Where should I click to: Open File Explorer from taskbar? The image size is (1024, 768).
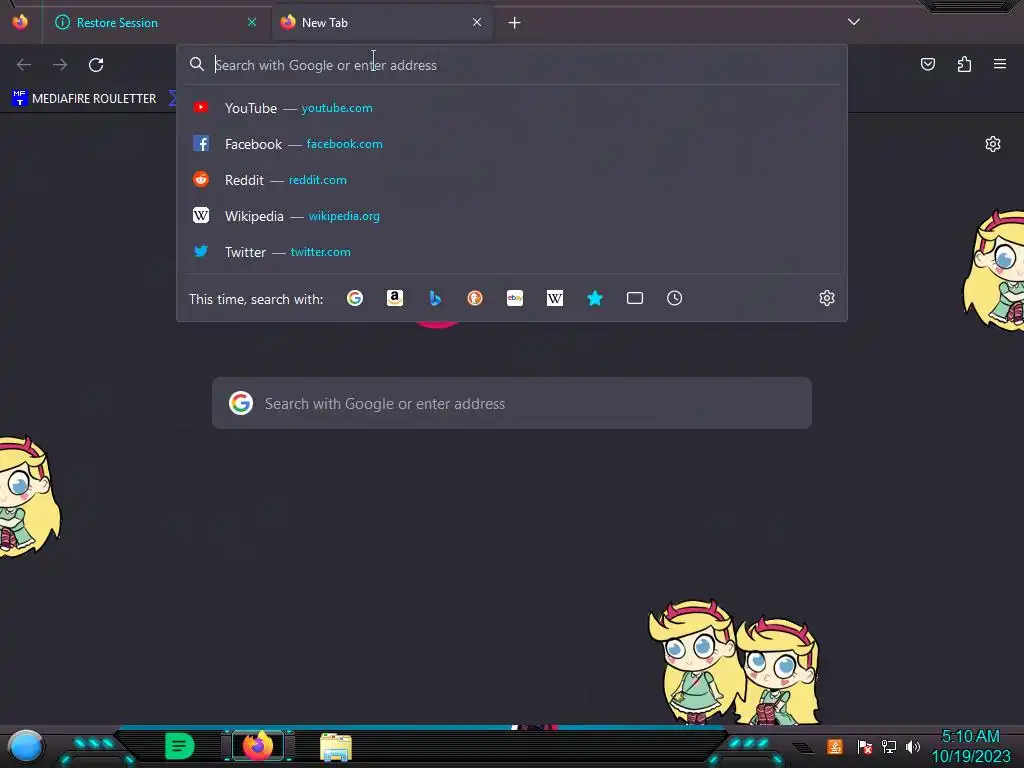[x=336, y=747]
